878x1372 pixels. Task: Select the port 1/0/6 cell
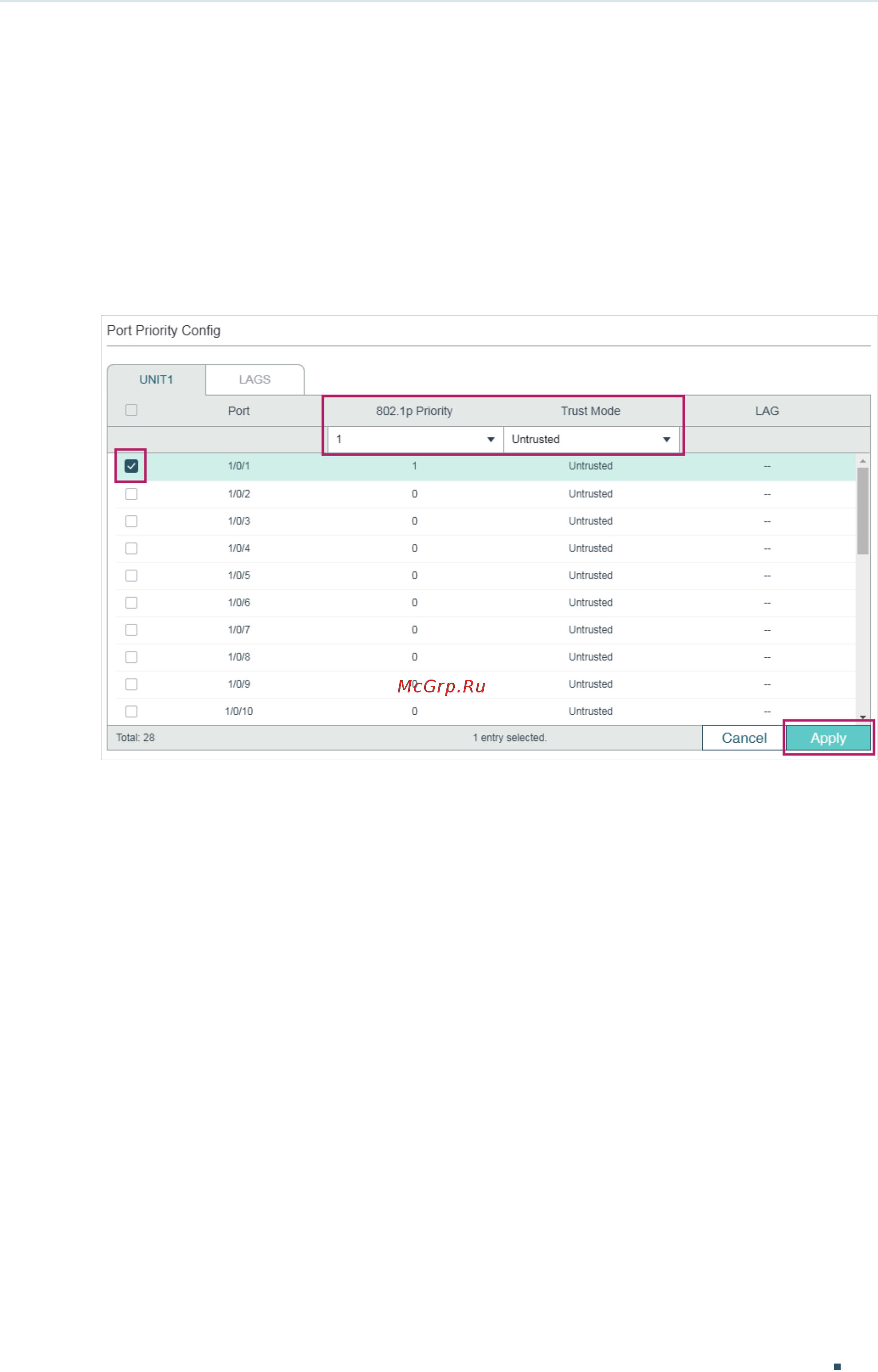(x=239, y=603)
